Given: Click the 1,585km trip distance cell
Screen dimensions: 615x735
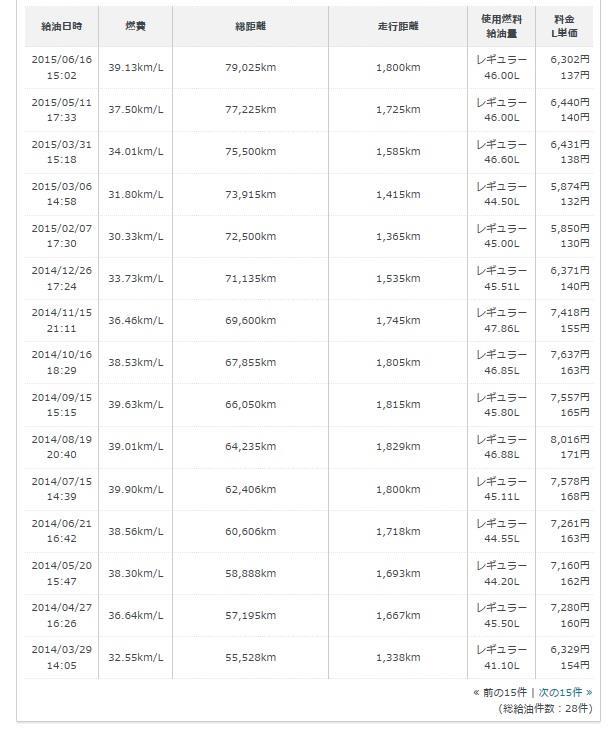Looking at the screenshot, I should point(398,152).
